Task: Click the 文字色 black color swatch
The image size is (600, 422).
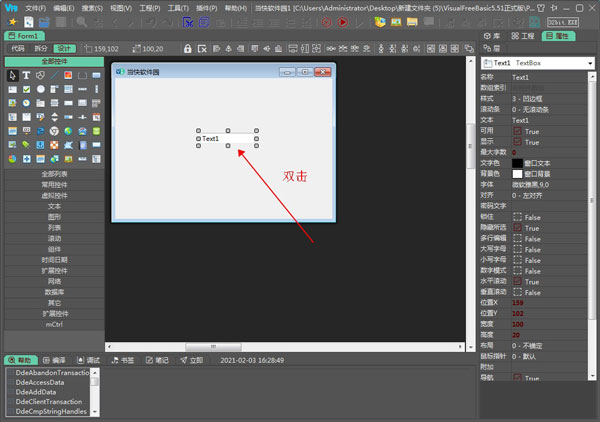Action: [x=517, y=163]
